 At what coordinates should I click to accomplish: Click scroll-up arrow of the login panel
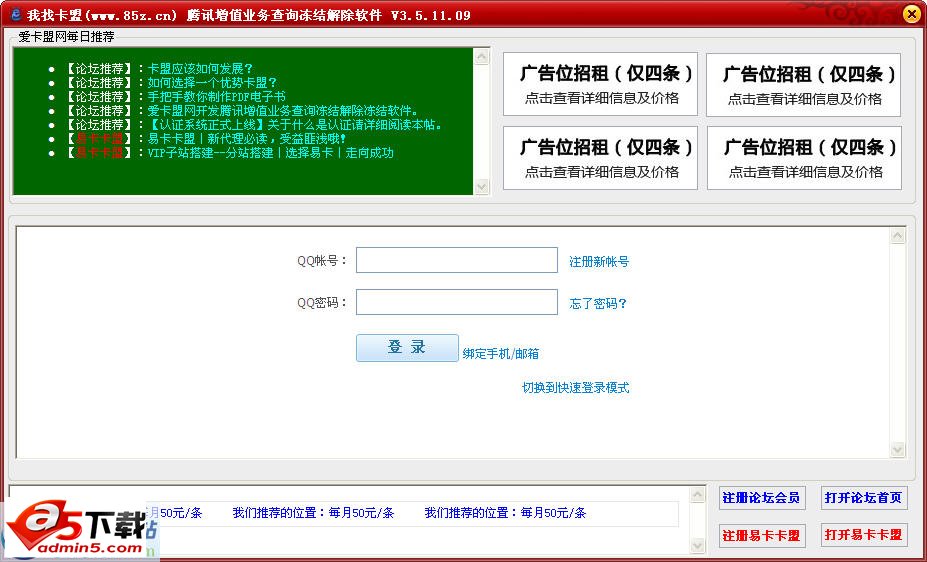pyautogui.click(x=897, y=236)
